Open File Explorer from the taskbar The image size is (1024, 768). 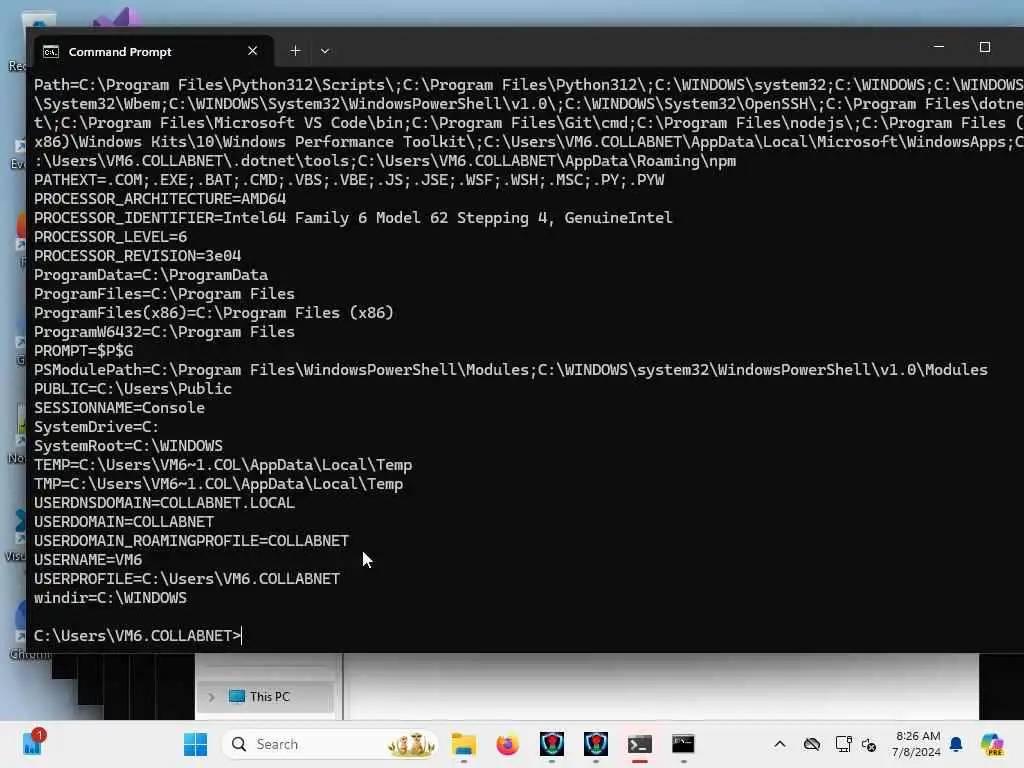point(464,744)
